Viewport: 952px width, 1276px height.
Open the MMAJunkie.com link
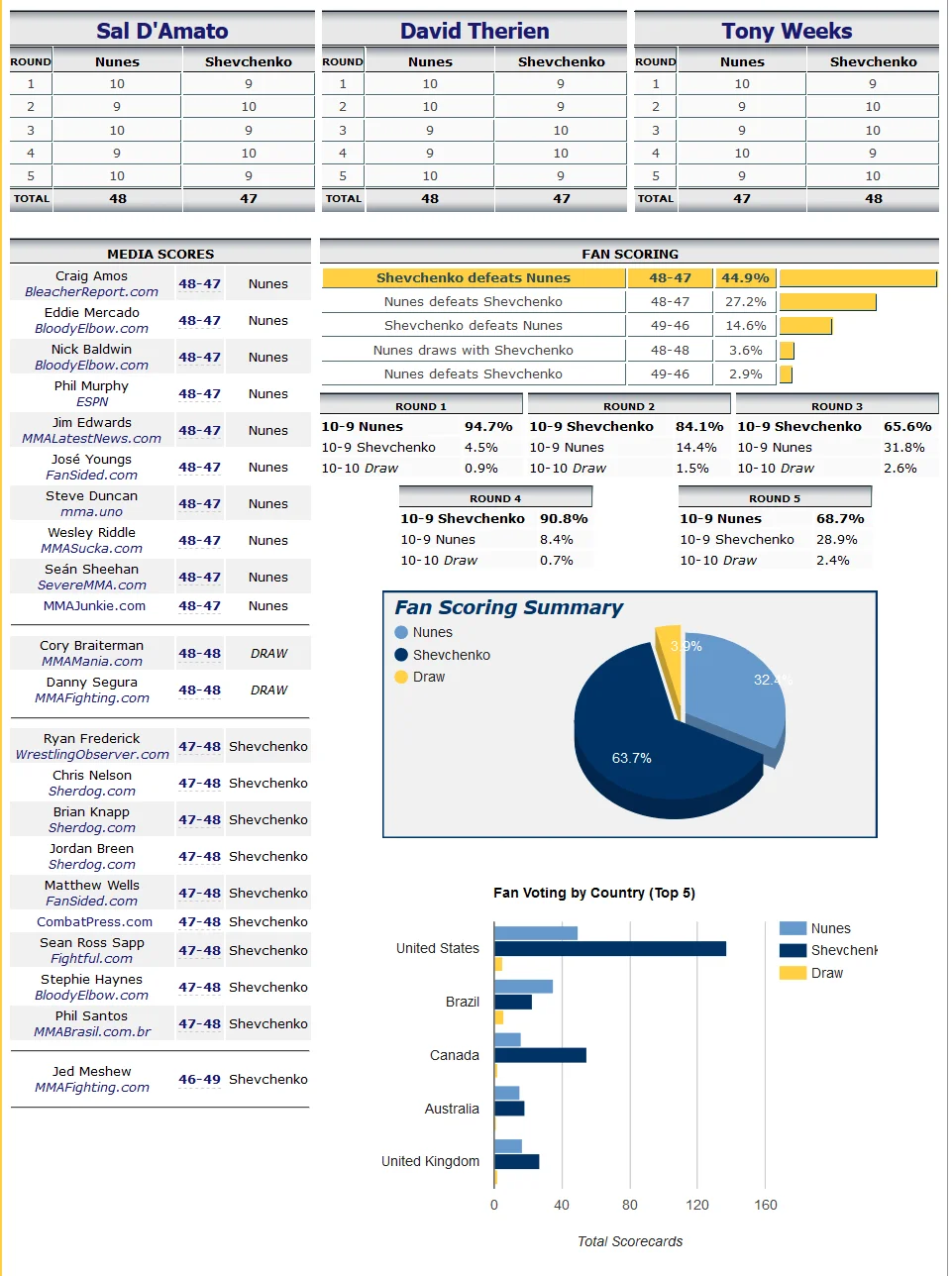pos(94,606)
